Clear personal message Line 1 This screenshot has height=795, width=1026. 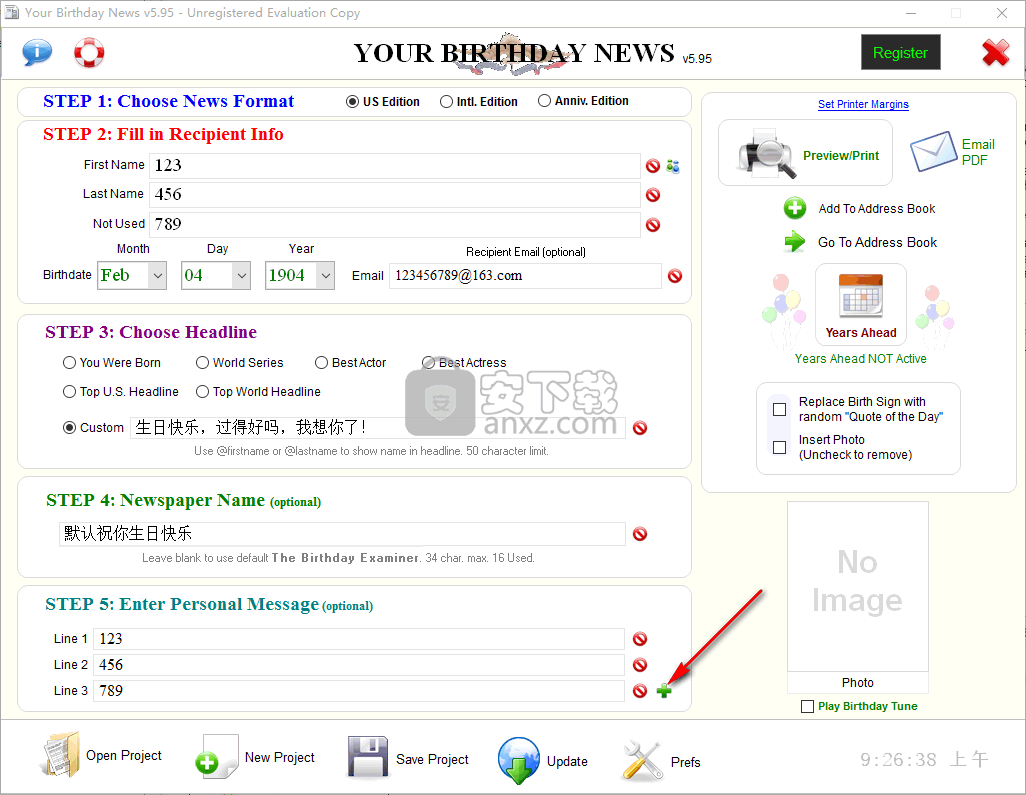click(640, 639)
